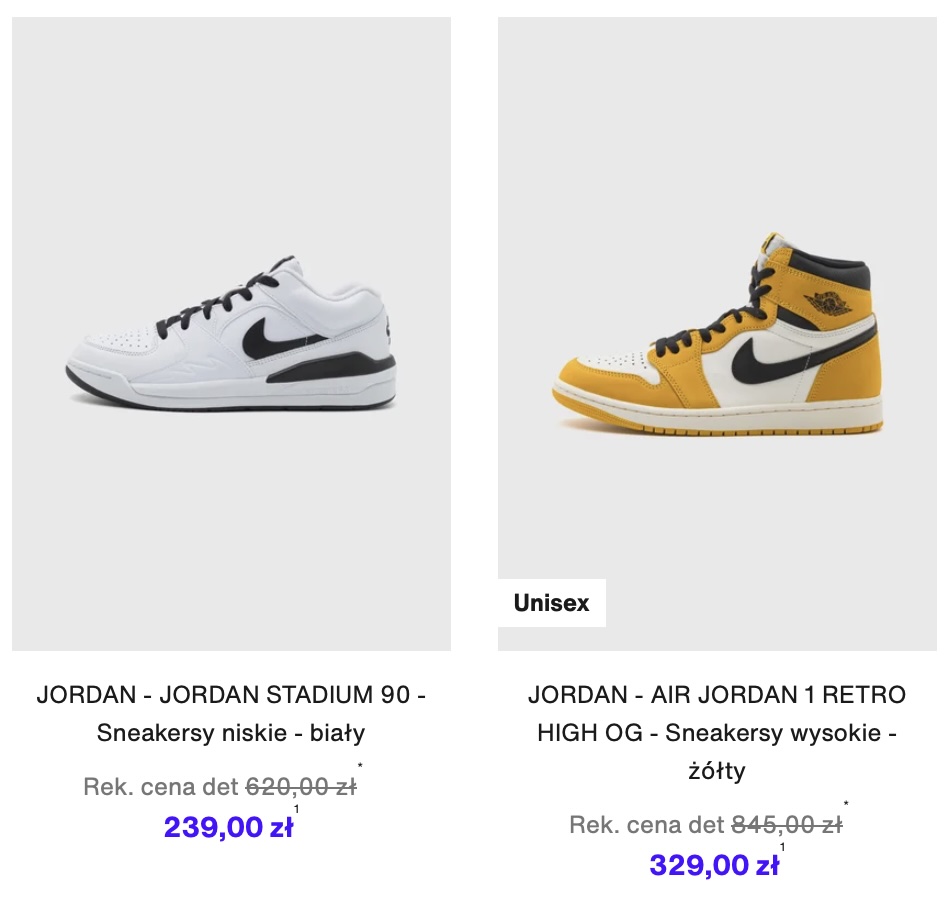Screen dimensions: 950x900
Task: Click 'Rek. cena det' label under Air Jordan 1
Action: (x=646, y=825)
